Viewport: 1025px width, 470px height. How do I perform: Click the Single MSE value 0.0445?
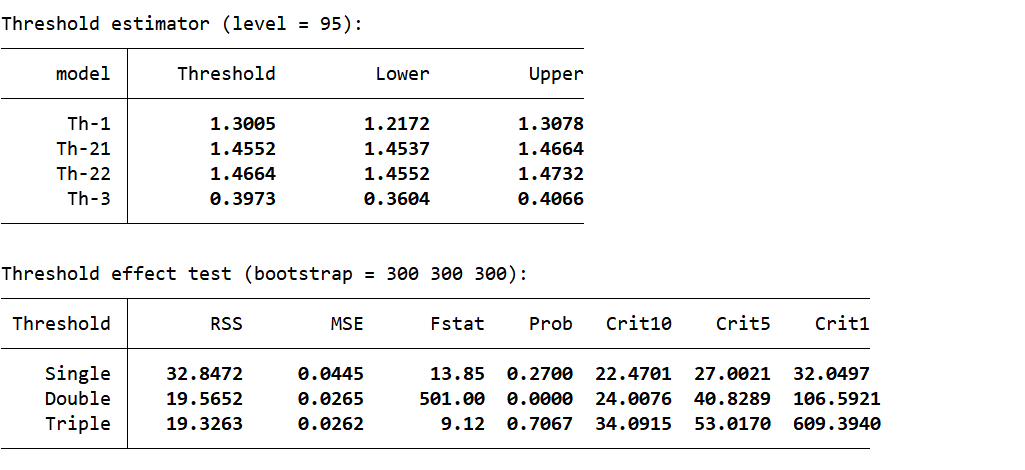click(331, 373)
